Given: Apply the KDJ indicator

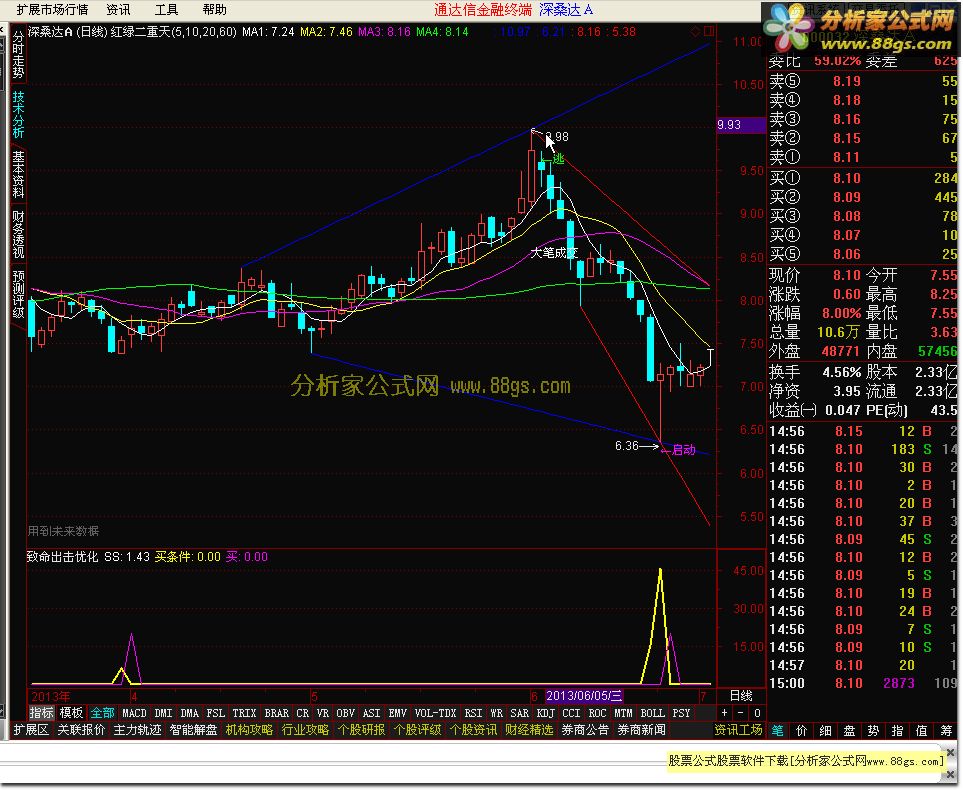Looking at the screenshot, I should (545, 713).
